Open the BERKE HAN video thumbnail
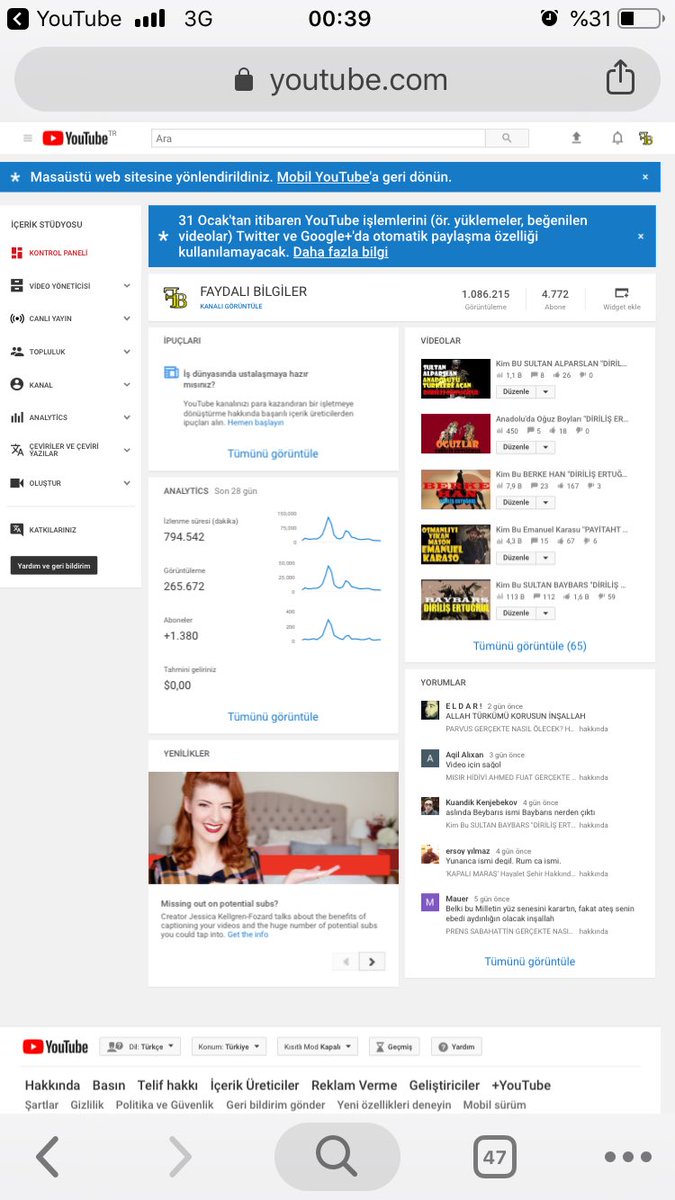 pyautogui.click(x=455, y=489)
